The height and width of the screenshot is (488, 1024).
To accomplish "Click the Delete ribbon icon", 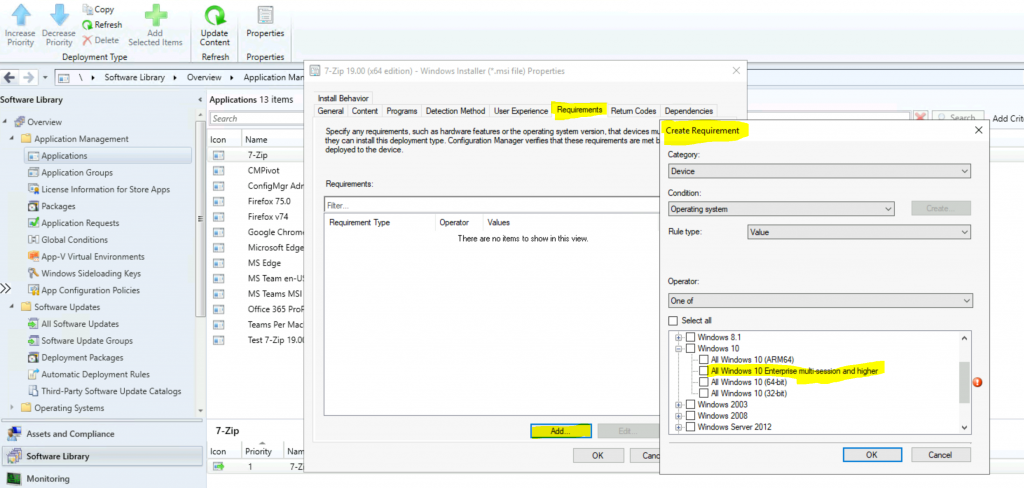I will [x=88, y=40].
